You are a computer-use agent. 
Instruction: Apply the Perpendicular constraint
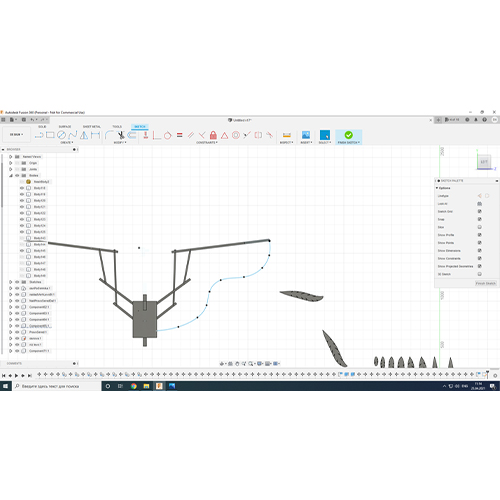[202, 135]
